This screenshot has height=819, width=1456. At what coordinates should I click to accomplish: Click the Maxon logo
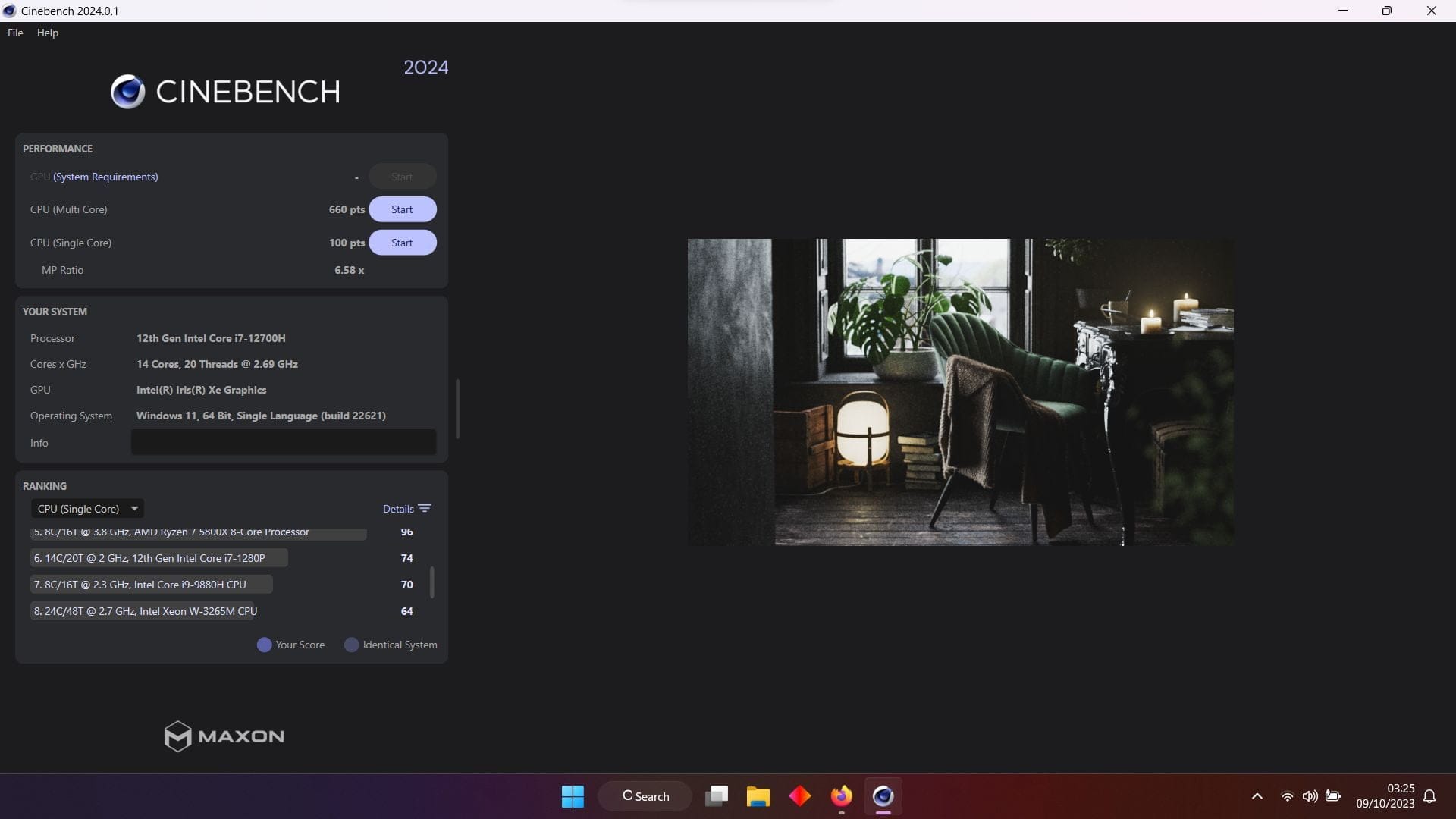click(224, 736)
